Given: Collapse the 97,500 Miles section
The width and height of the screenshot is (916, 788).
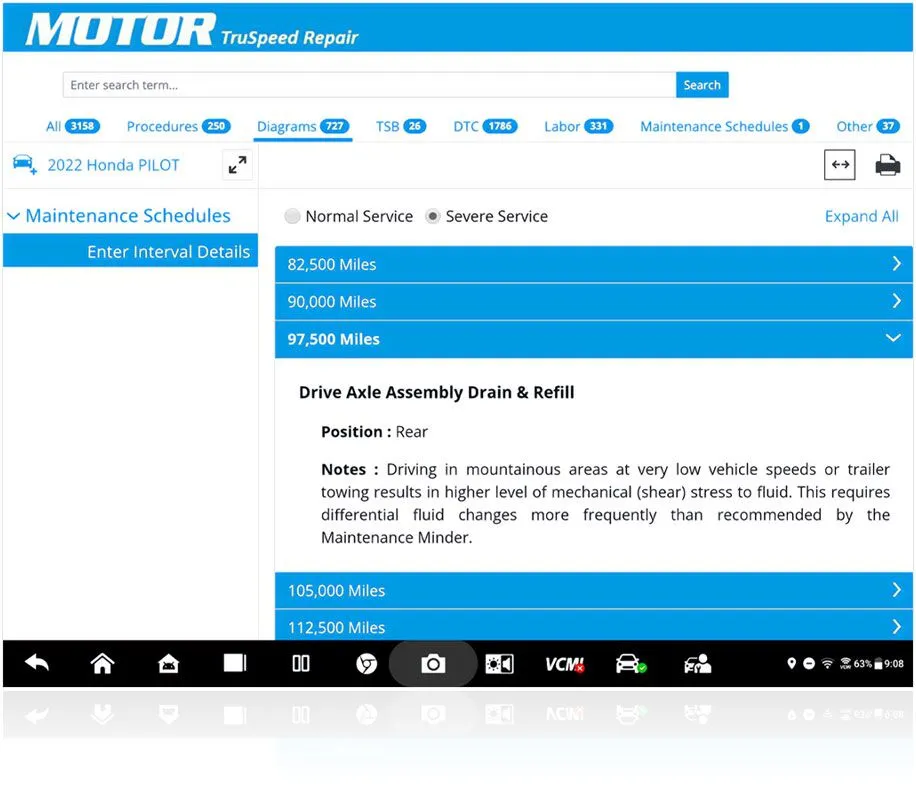Looking at the screenshot, I should pyautogui.click(x=594, y=339).
